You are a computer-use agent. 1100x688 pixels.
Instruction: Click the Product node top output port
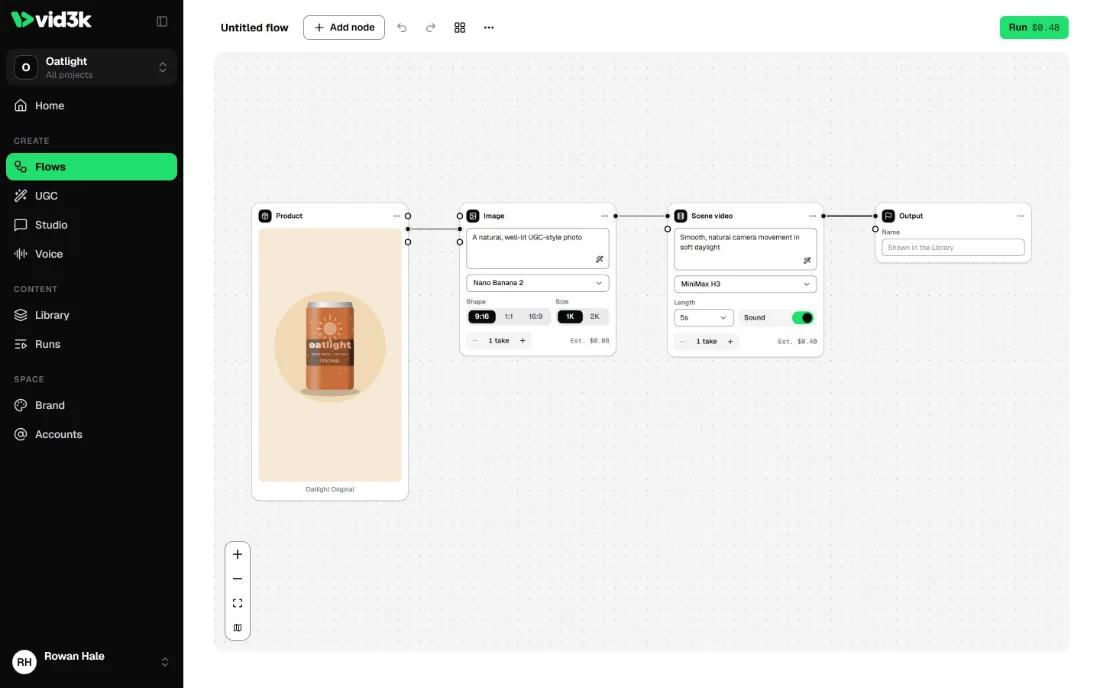point(408,216)
